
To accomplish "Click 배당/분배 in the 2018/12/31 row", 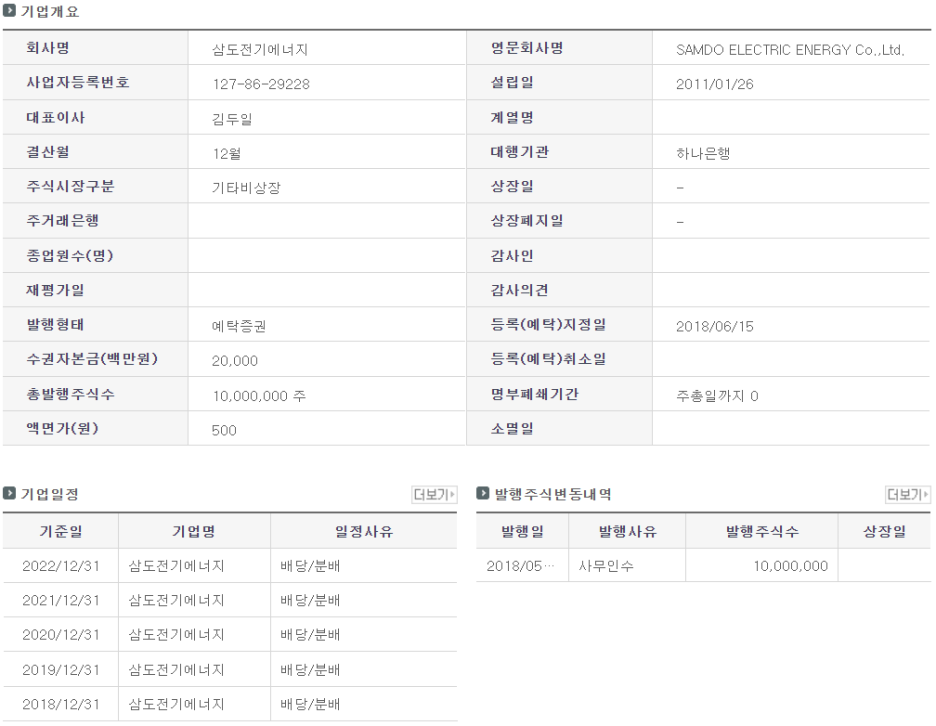I will click(x=310, y=705).
